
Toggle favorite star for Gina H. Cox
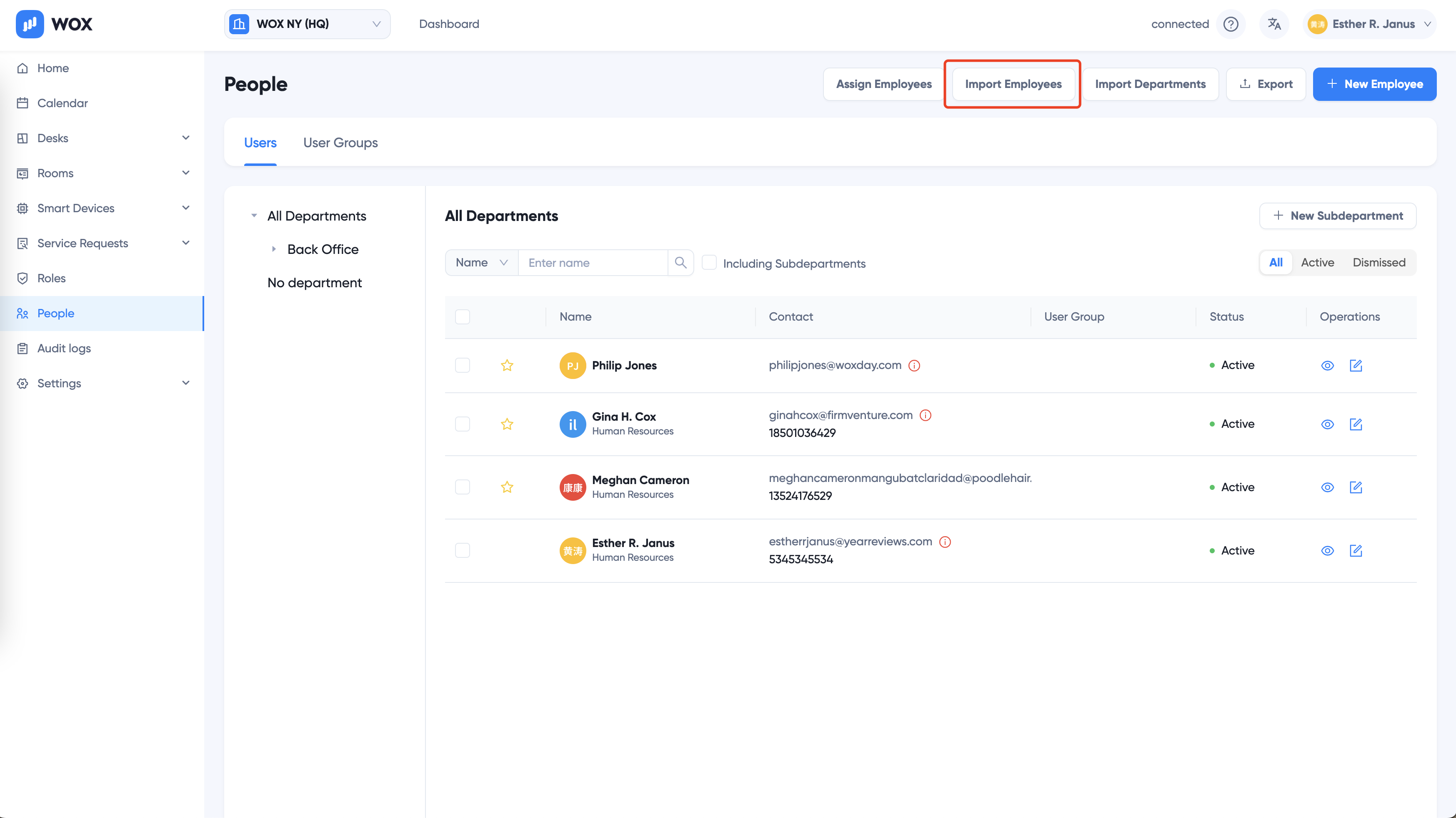(x=507, y=424)
